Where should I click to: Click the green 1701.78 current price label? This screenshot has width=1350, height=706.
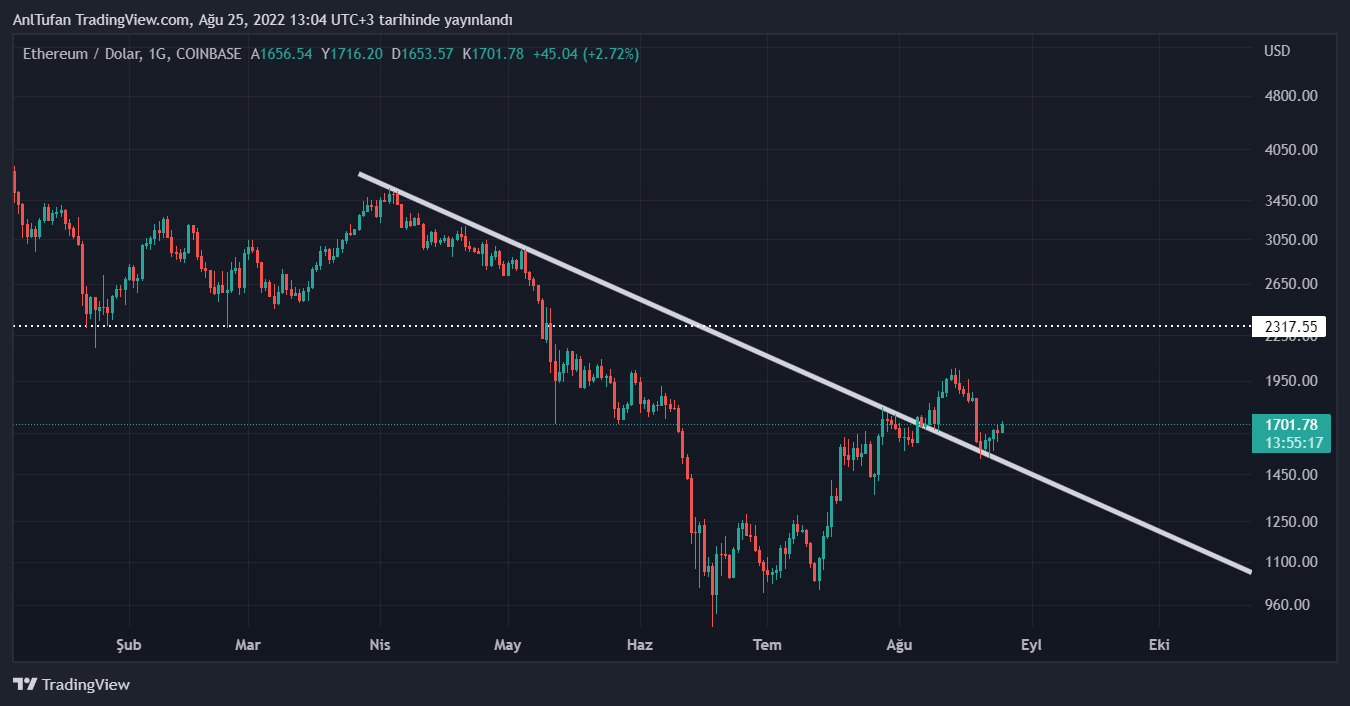pyautogui.click(x=1290, y=425)
